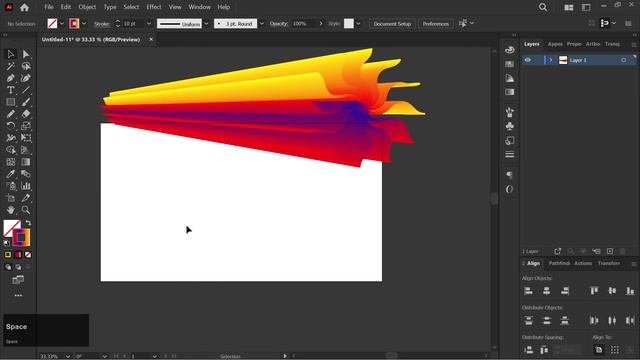Switch to the Artboards panel tab
This screenshot has height=360, width=640.
(593, 44)
